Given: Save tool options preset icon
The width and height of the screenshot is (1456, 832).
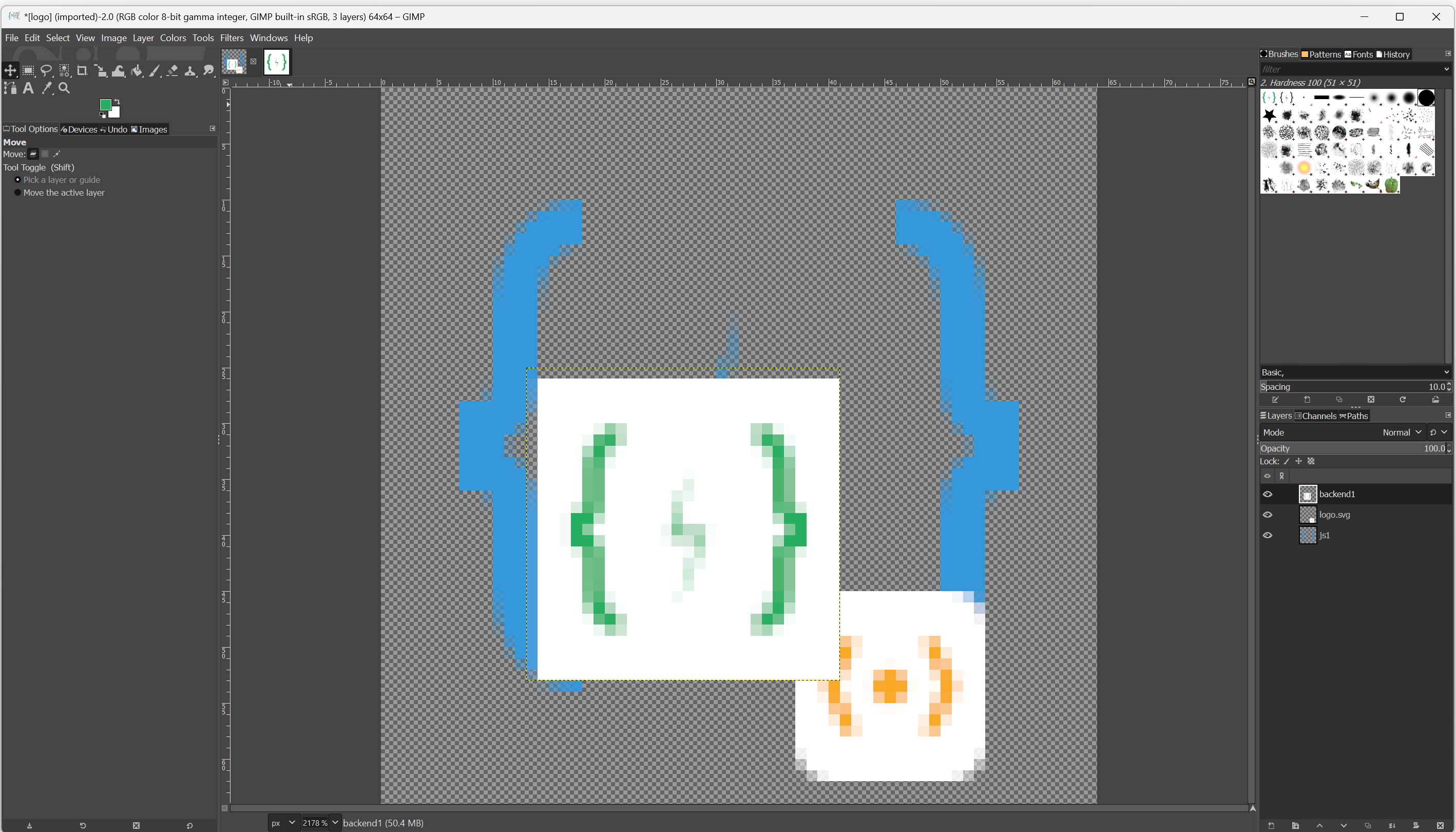Looking at the screenshot, I should [x=30, y=826].
